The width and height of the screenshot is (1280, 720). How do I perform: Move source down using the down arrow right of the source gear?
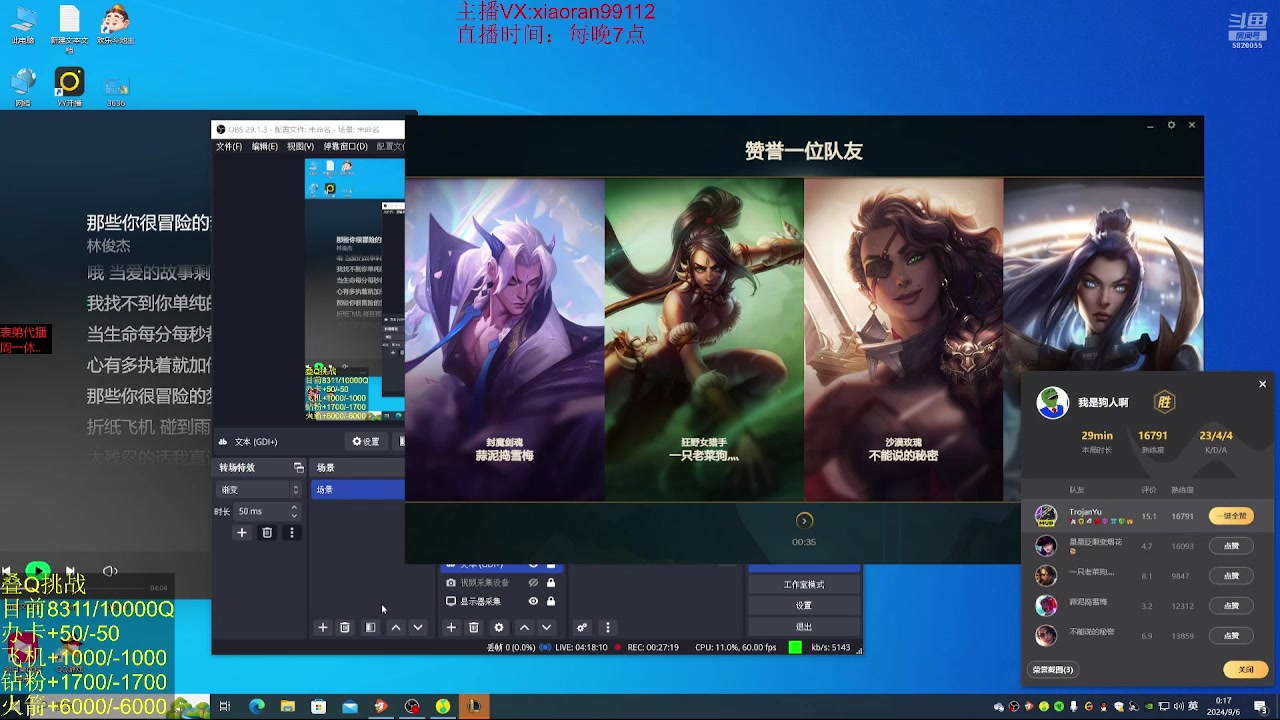(x=546, y=627)
